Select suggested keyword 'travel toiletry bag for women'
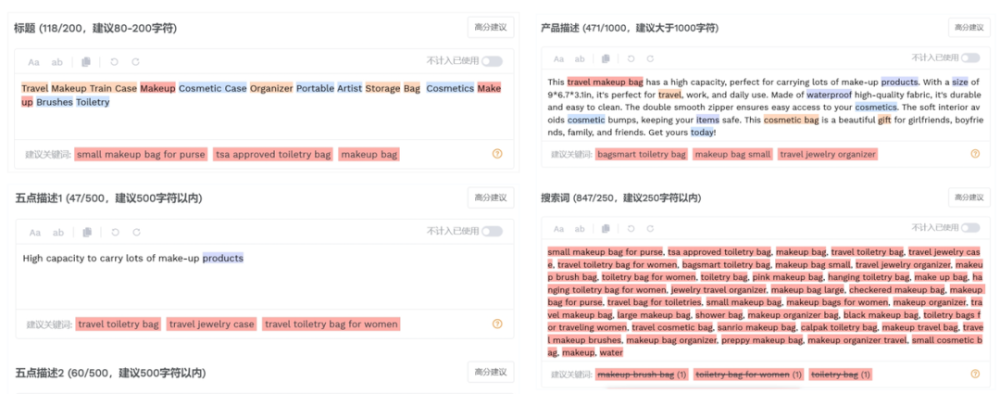 coord(331,325)
